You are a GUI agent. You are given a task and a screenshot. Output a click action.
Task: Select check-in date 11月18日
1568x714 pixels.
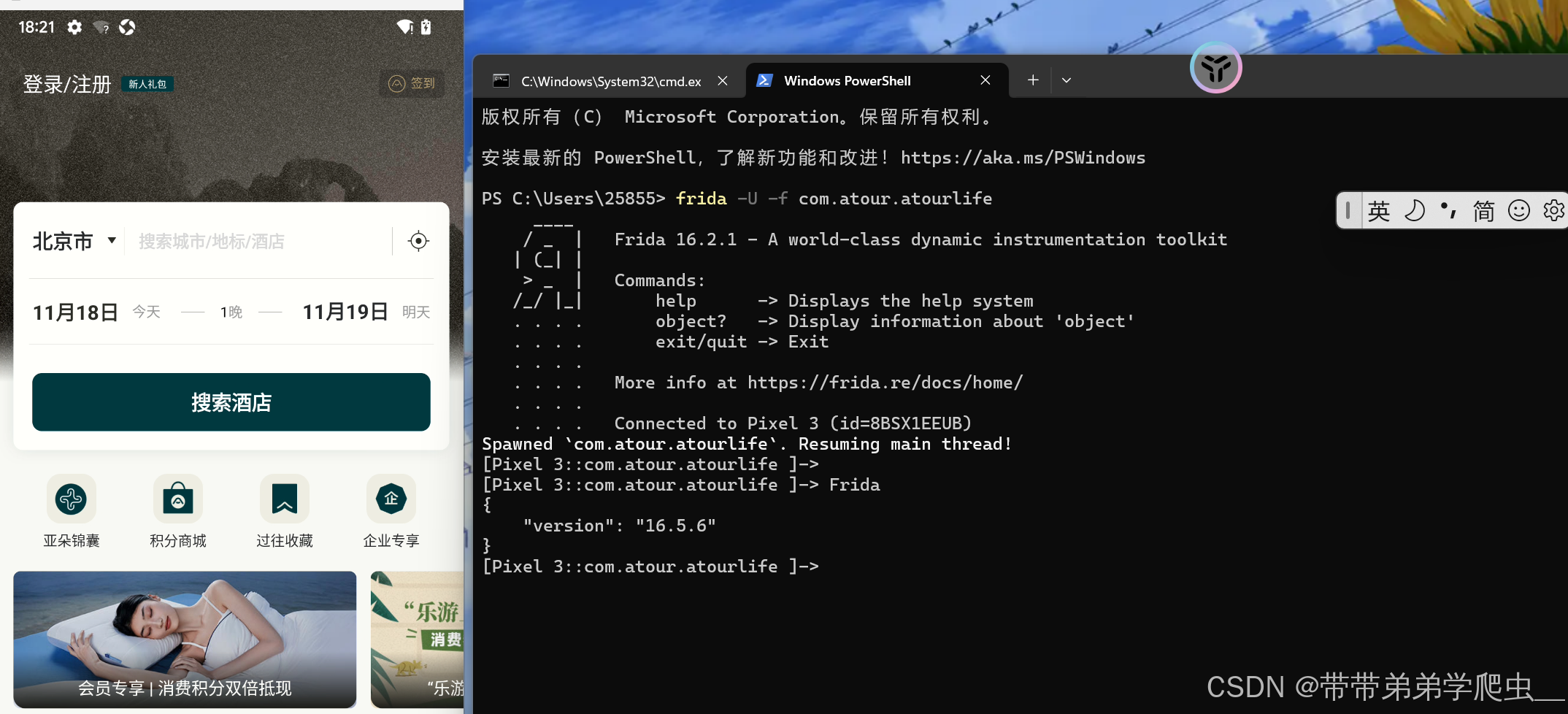point(75,312)
